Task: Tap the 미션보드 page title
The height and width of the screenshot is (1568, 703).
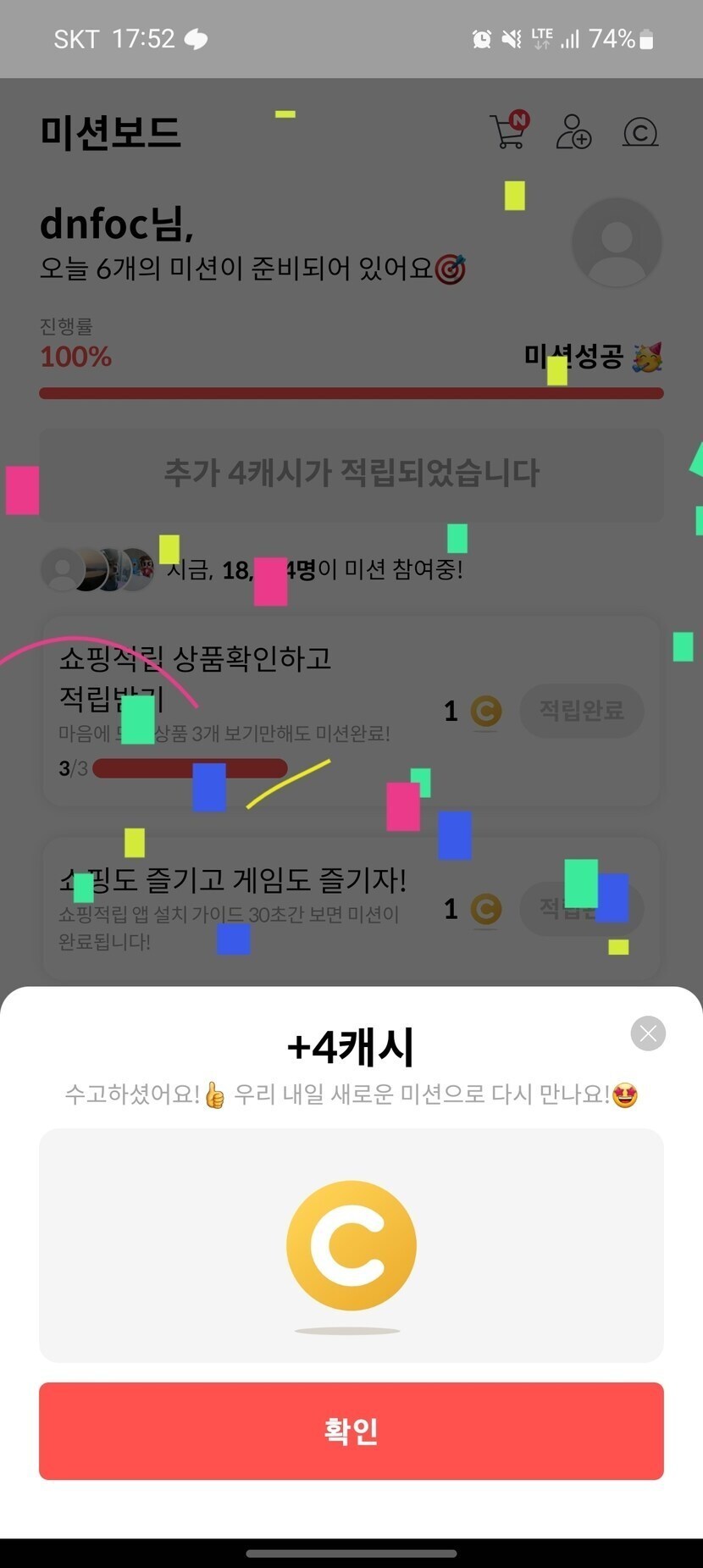Action: coord(111,132)
